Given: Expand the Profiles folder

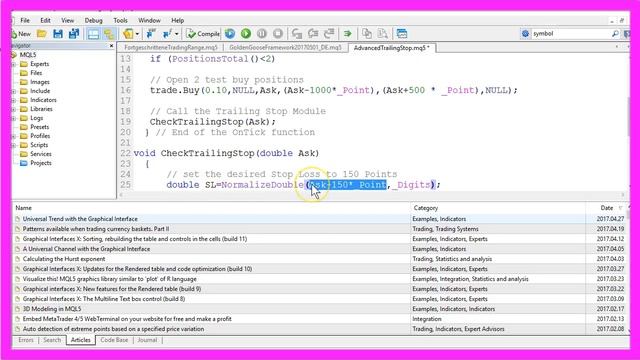Looking at the screenshot, I should (x=14, y=136).
